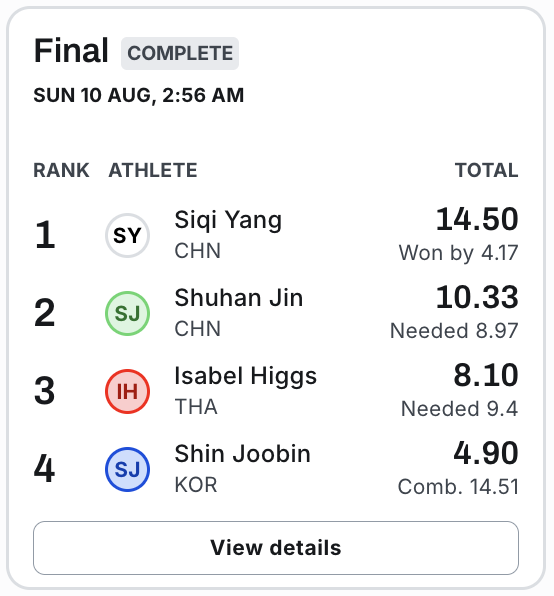Screen dimensions: 554x596
Task: Select athlete name Siqi Yang
Action: tap(228, 220)
